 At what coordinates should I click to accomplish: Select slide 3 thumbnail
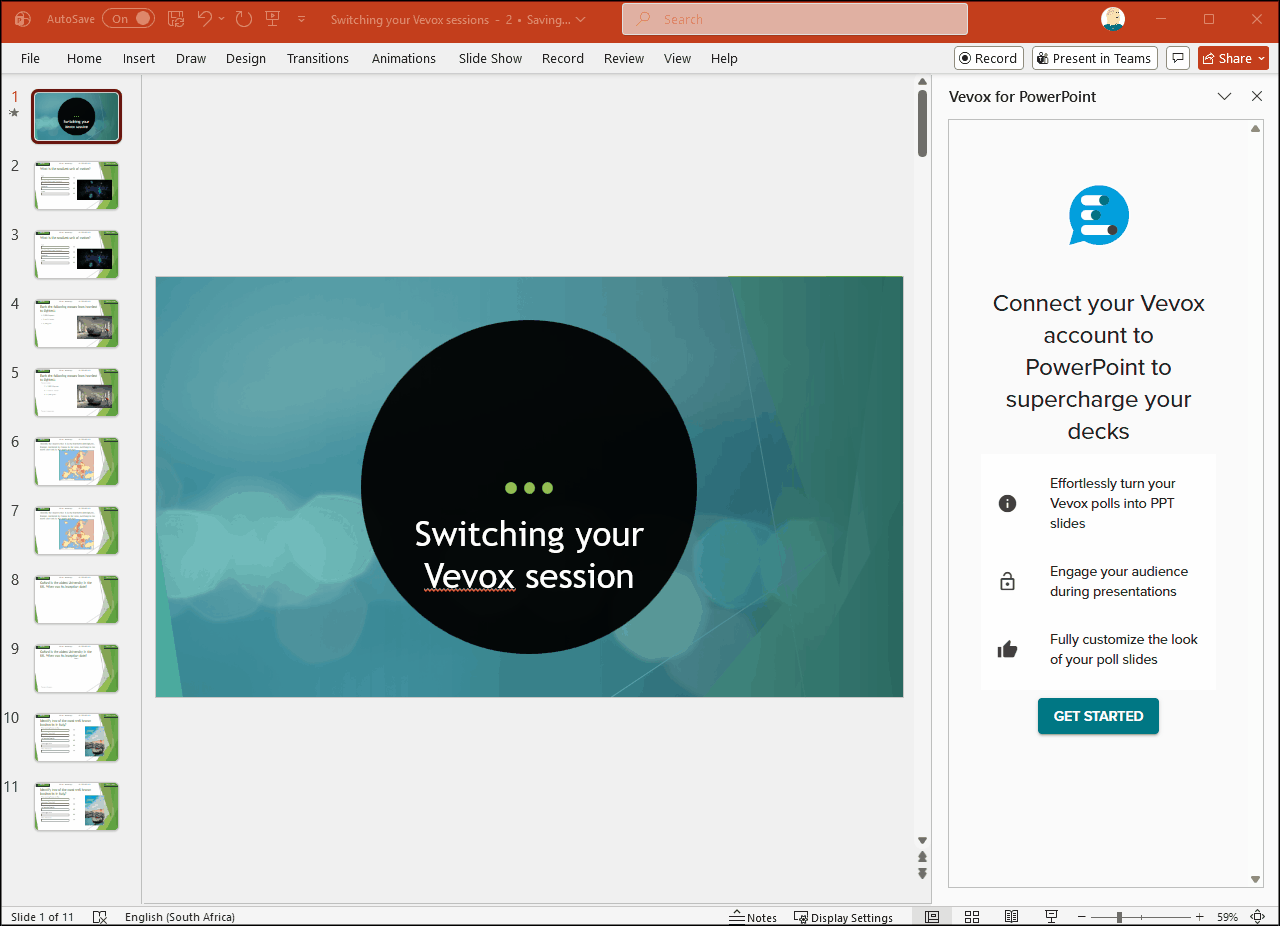[x=76, y=254]
